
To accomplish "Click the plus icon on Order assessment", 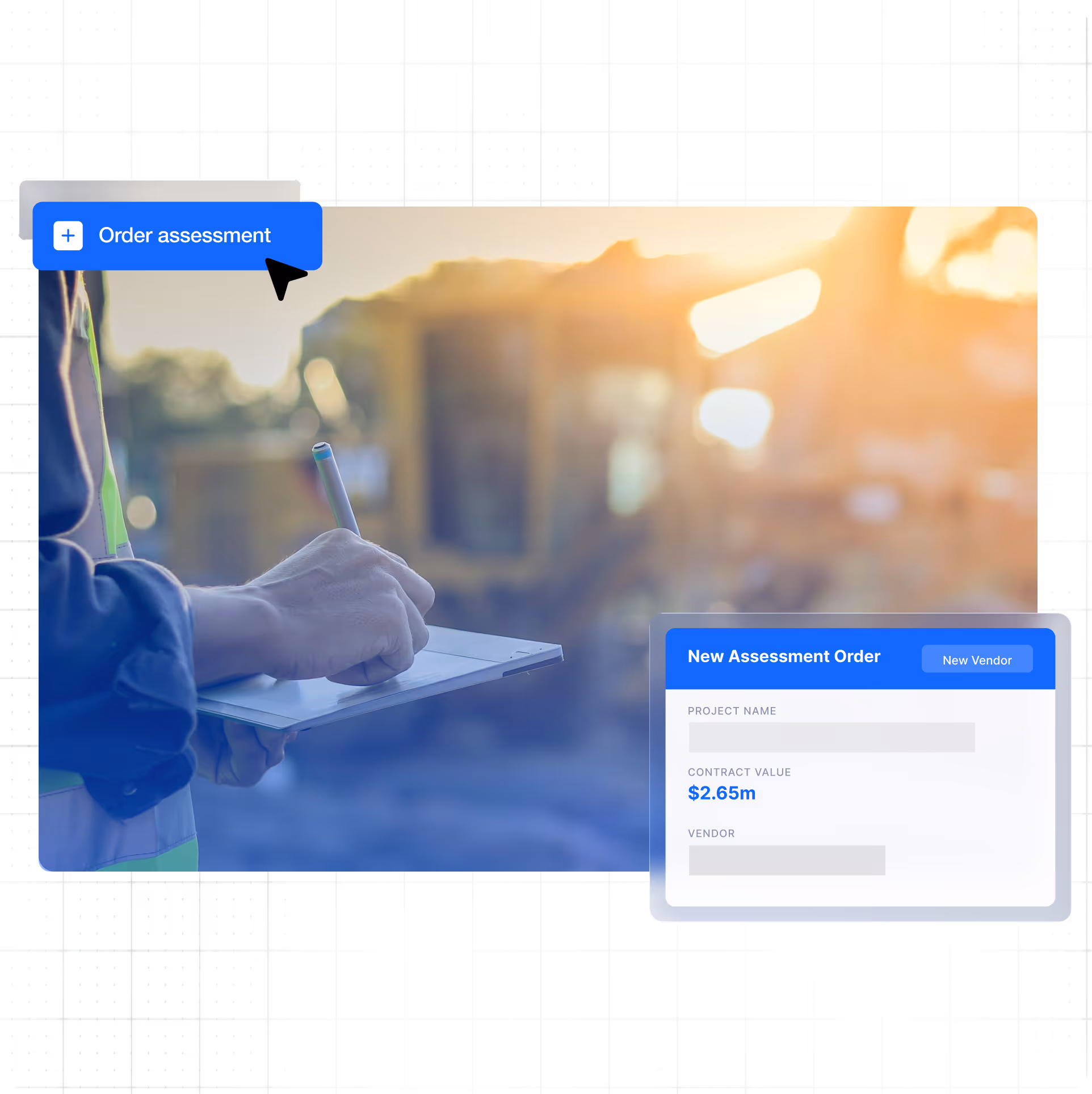I will pos(68,235).
